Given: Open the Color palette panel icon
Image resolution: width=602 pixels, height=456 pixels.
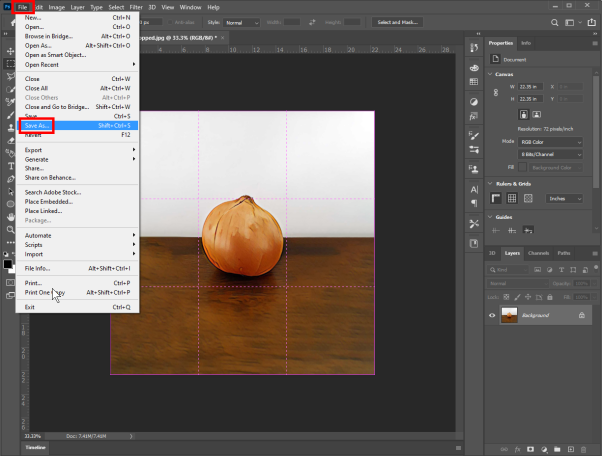Looking at the screenshot, I should coord(474,68).
